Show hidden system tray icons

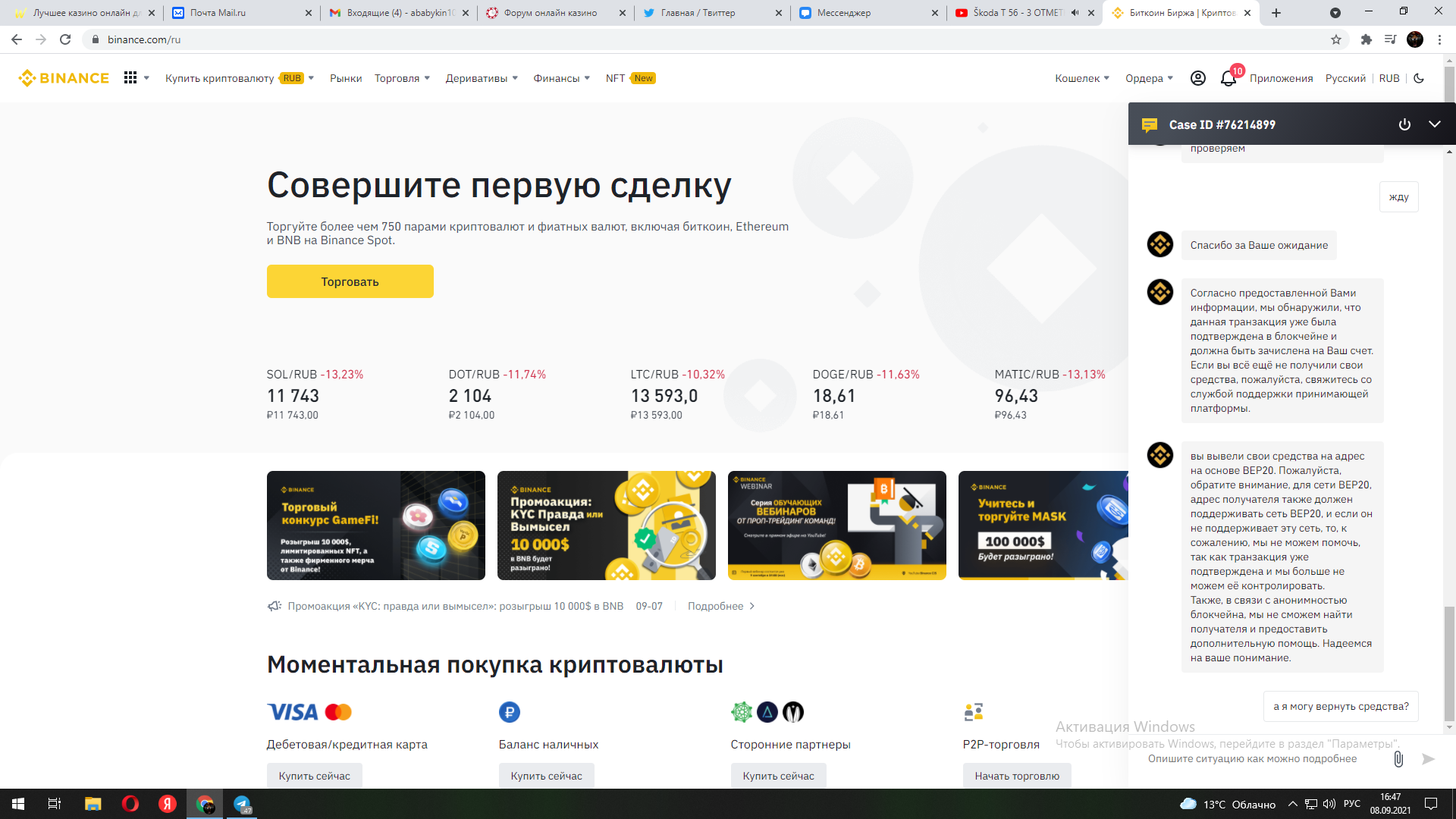pos(1292,804)
